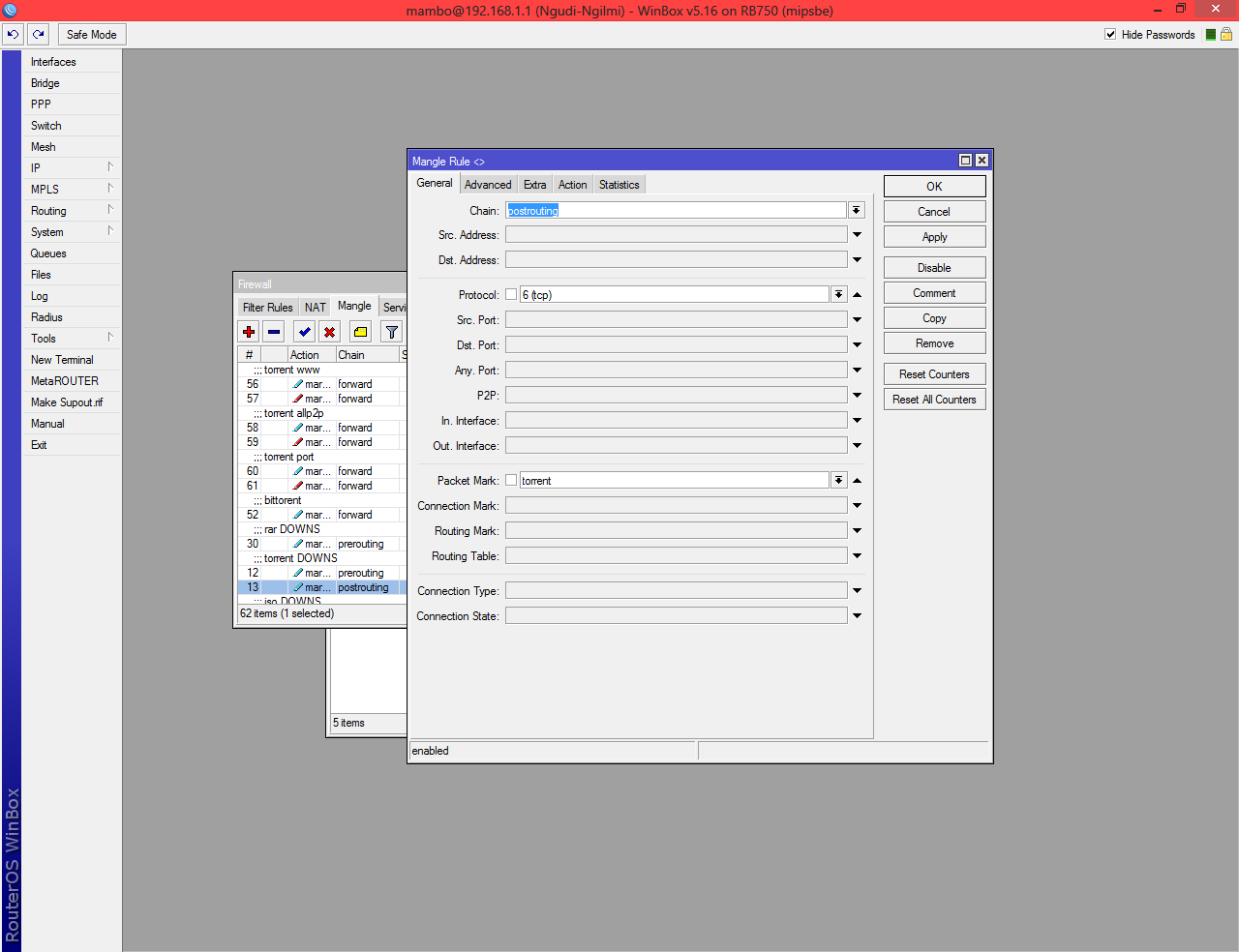The height and width of the screenshot is (952, 1239).
Task: Select rule 30 with prerouting chain
Action: tap(319, 544)
